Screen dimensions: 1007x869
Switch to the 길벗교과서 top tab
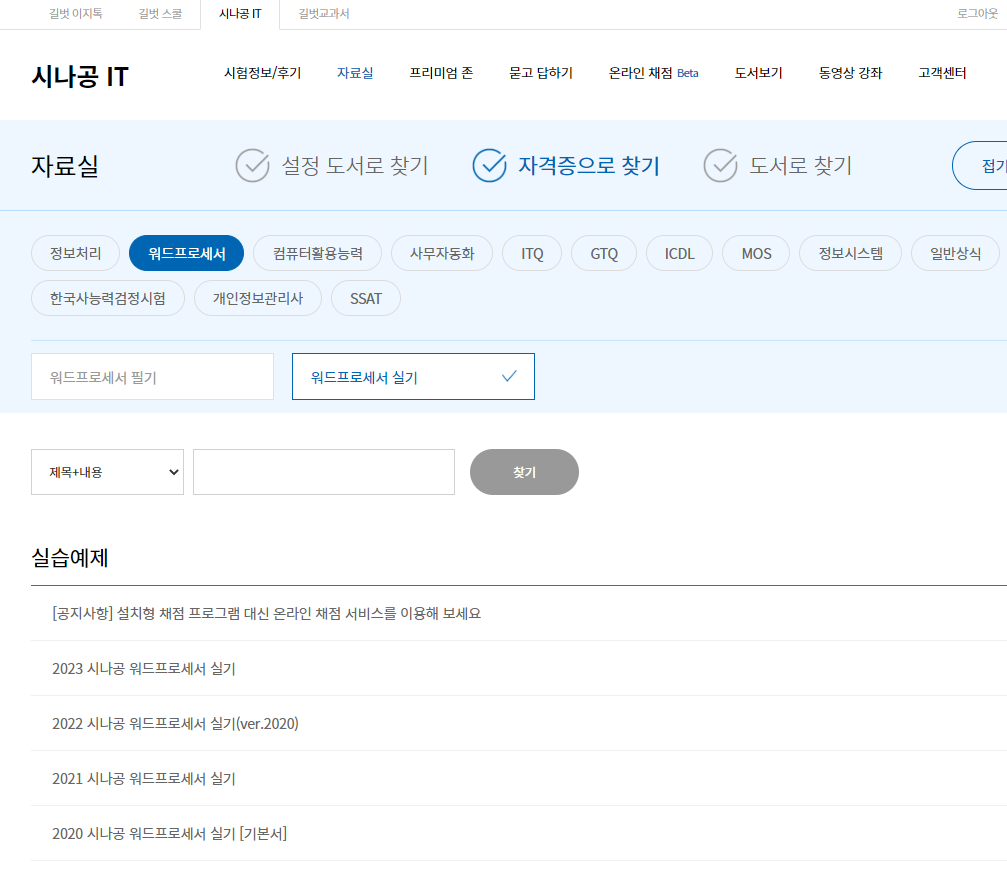[x=323, y=14]
